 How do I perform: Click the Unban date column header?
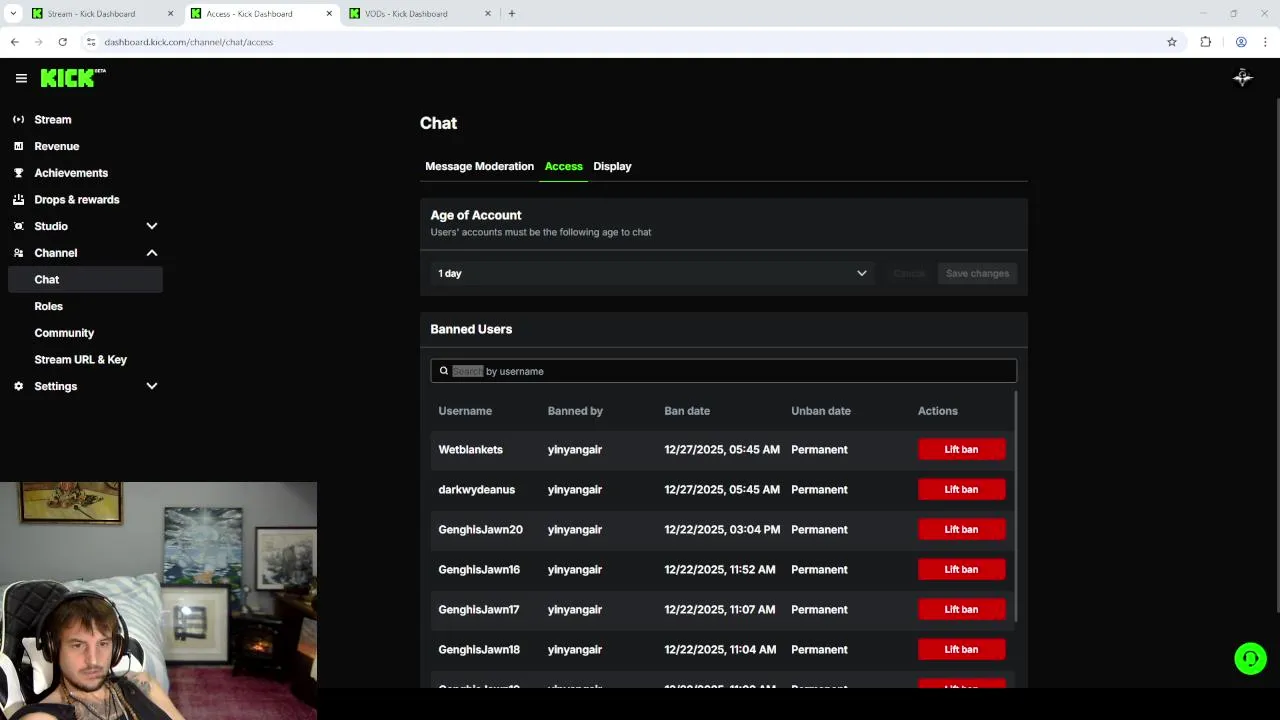pyautogui.click(x=821, y=411)
